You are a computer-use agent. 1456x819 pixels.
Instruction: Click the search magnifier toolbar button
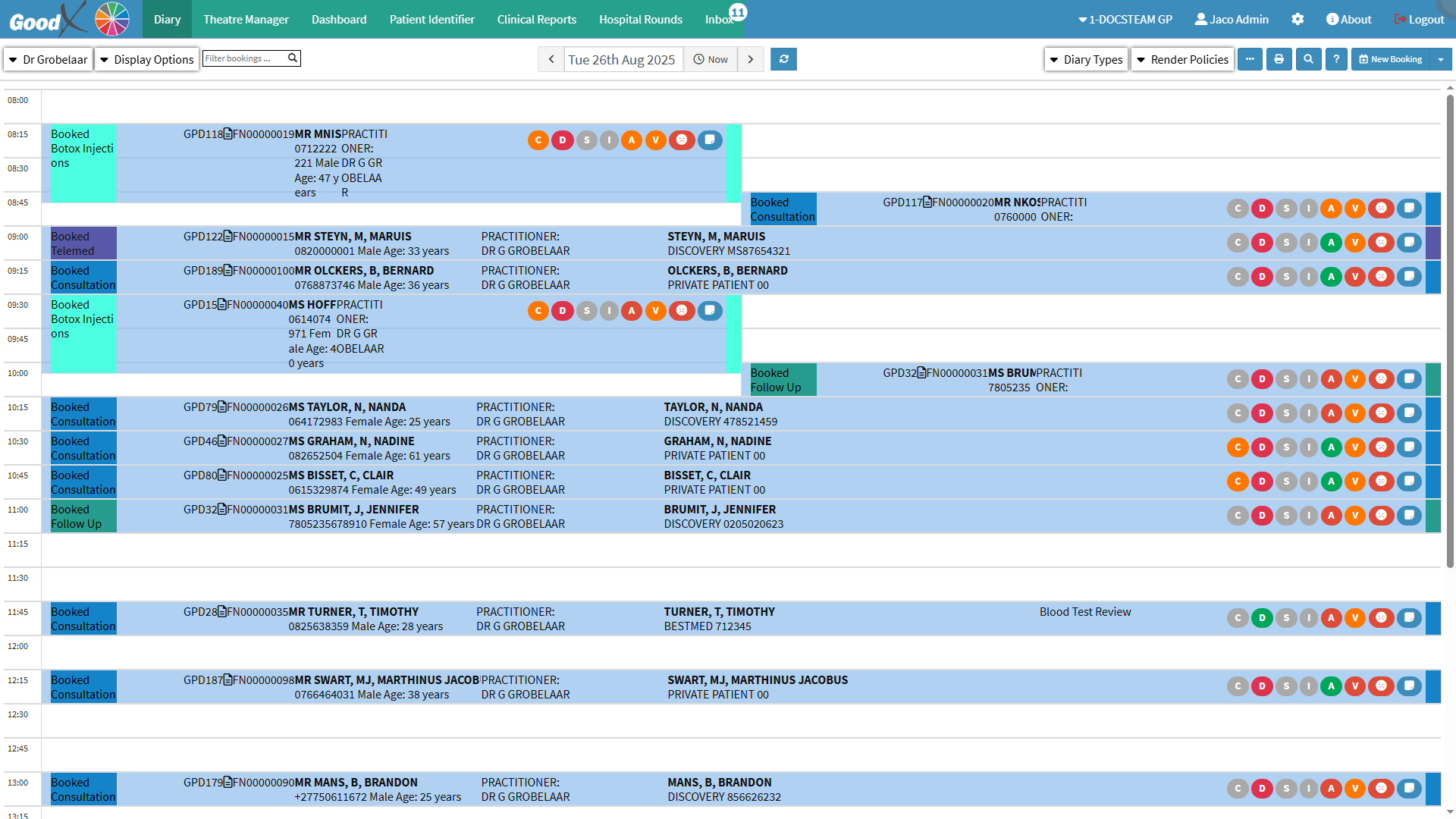click(1308, 59)
